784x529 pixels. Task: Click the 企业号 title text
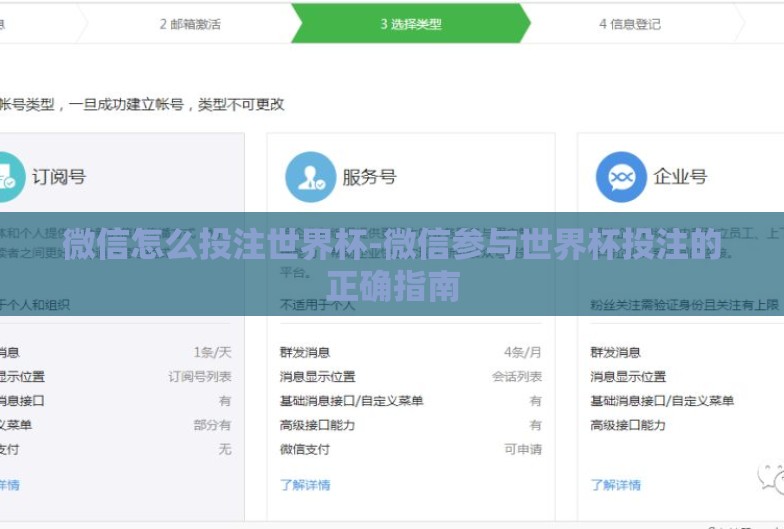click(x=680, y=176)
